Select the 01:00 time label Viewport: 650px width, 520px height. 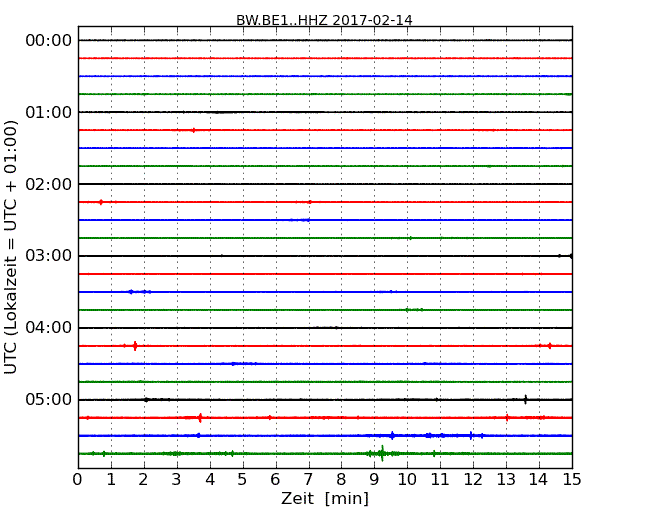(49, 112)
